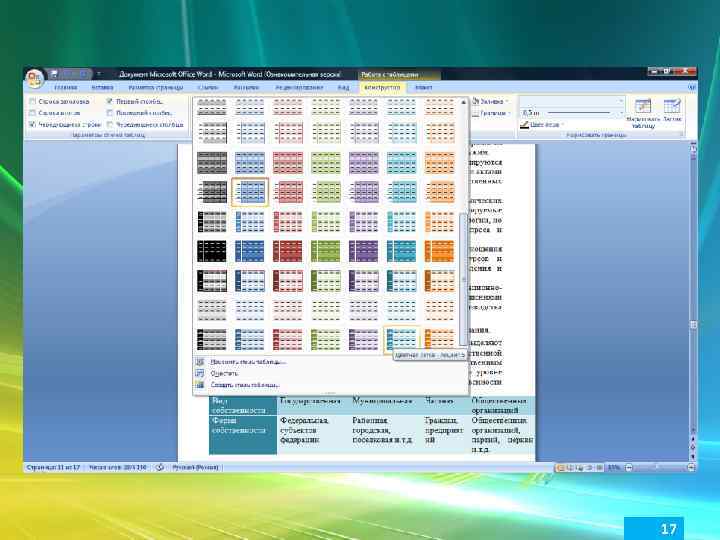Toggle the Banded Columns (Чередующиеся столбцы) checkbox
This screenshot has height=540, width=720.
pyautogui.click(x=110, y=124)
